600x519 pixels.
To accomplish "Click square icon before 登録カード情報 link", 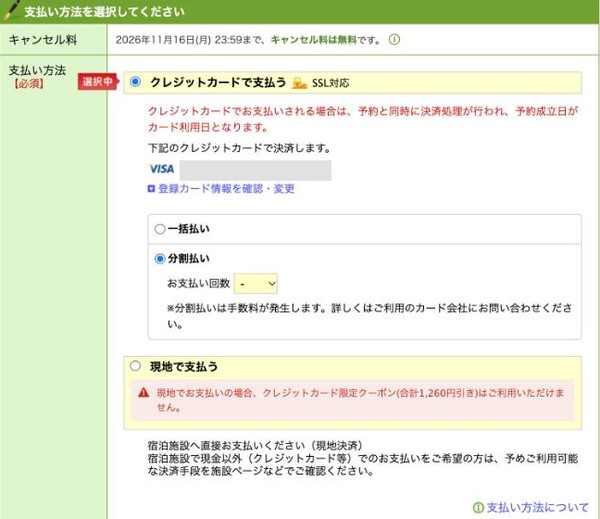I will pyautogui.click(x=151, y=189).
